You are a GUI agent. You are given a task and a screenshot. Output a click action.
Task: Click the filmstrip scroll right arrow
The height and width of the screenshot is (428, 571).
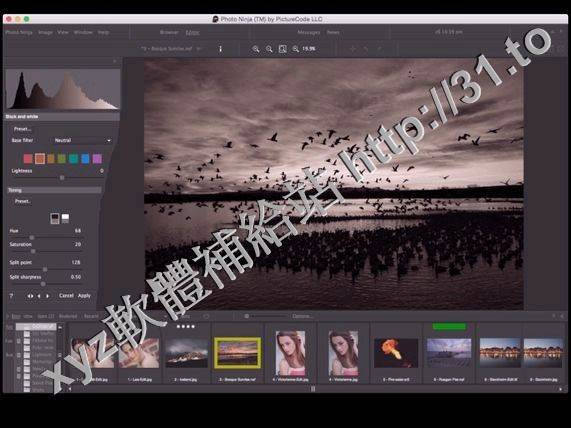(560, 389)
